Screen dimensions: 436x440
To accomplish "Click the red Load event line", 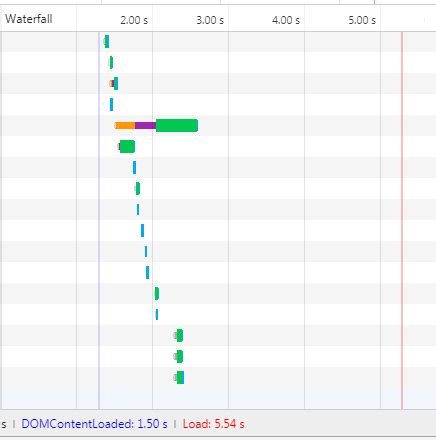I will [x=402, y=220].
